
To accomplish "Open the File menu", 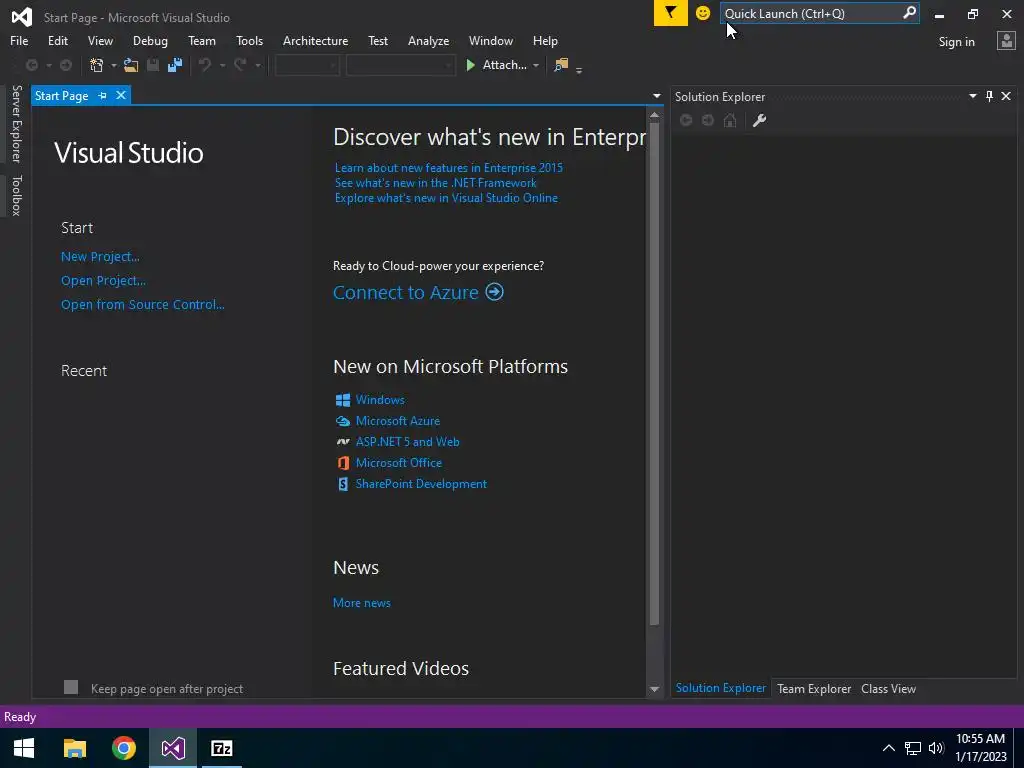I will click(x=19, y=40).
